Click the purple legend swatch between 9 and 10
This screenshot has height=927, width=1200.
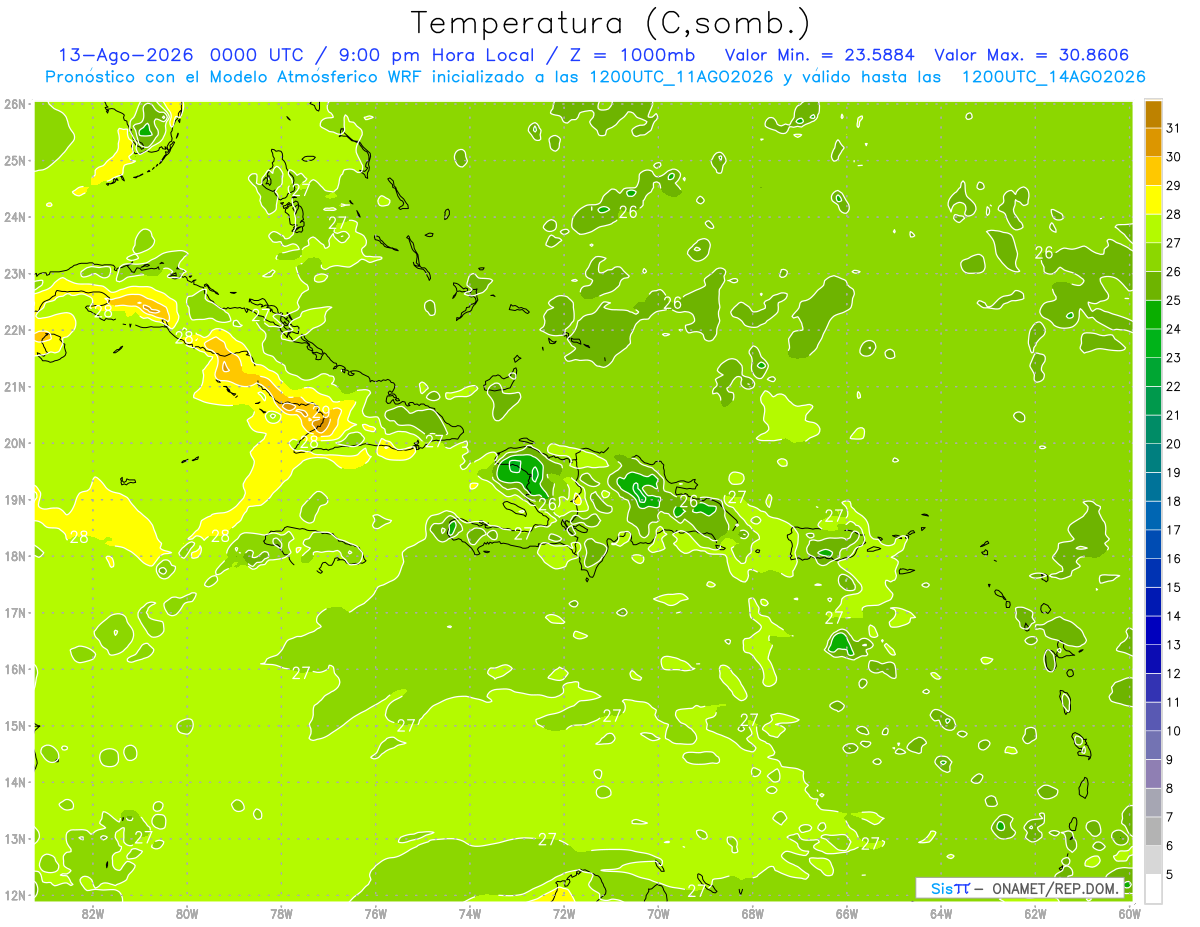coord(1153,745)
